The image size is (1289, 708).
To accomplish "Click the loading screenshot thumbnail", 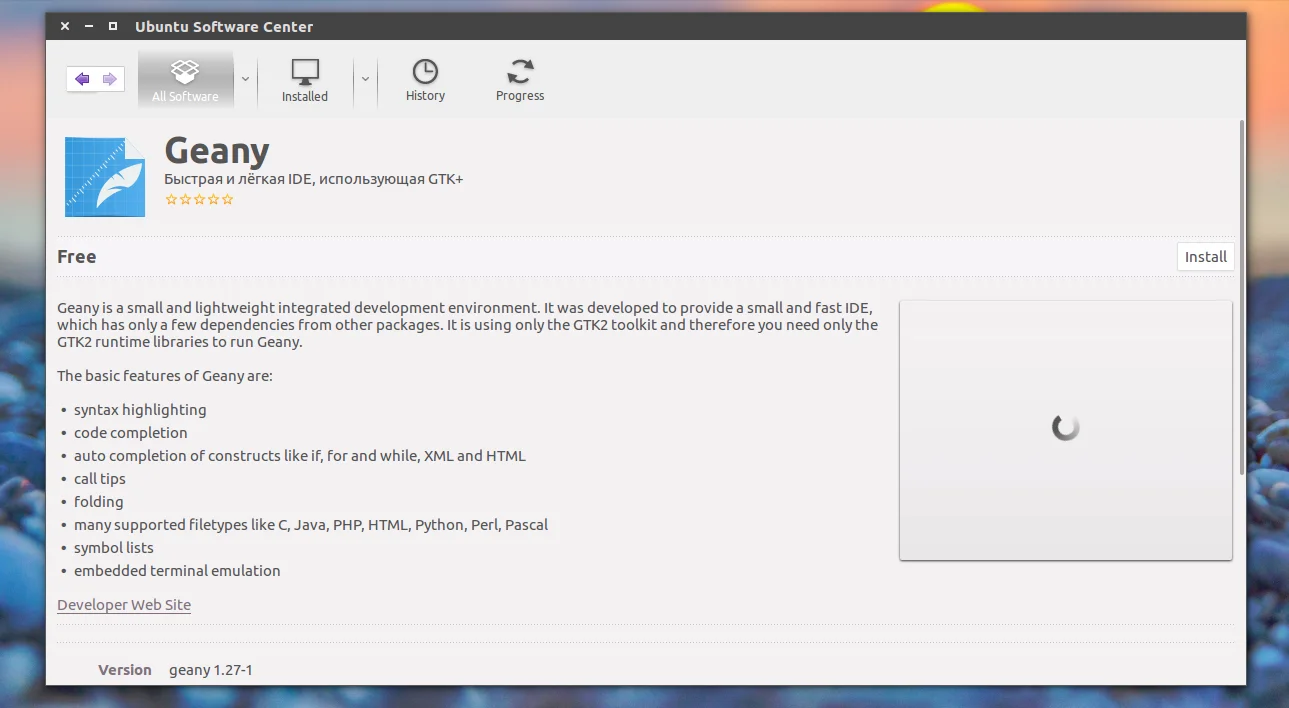I will pos(1066,430).
